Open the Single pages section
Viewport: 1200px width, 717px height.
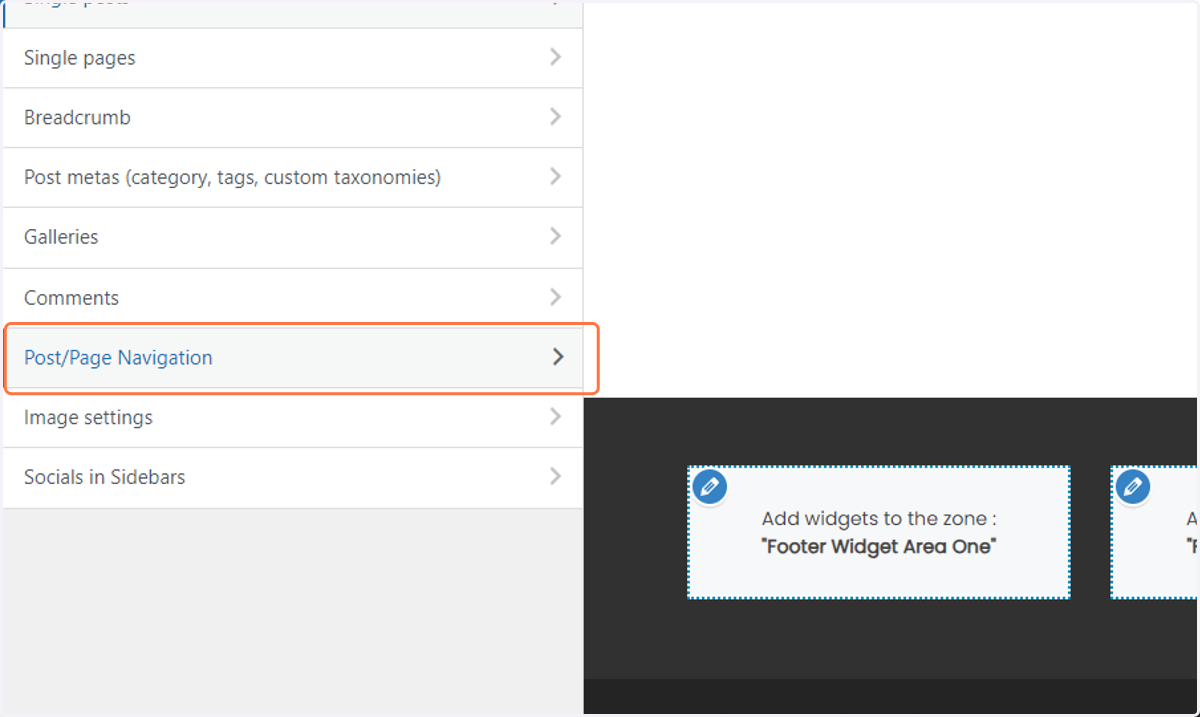click(293, 58)
